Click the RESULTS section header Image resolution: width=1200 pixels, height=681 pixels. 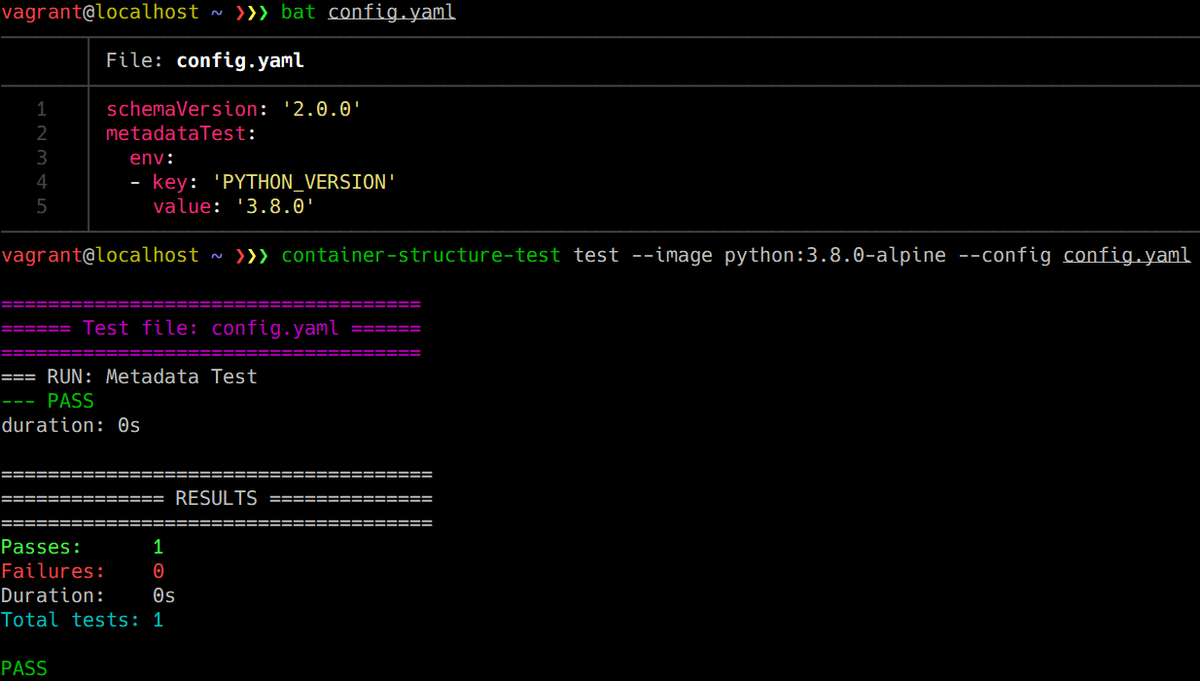[217, 498]
